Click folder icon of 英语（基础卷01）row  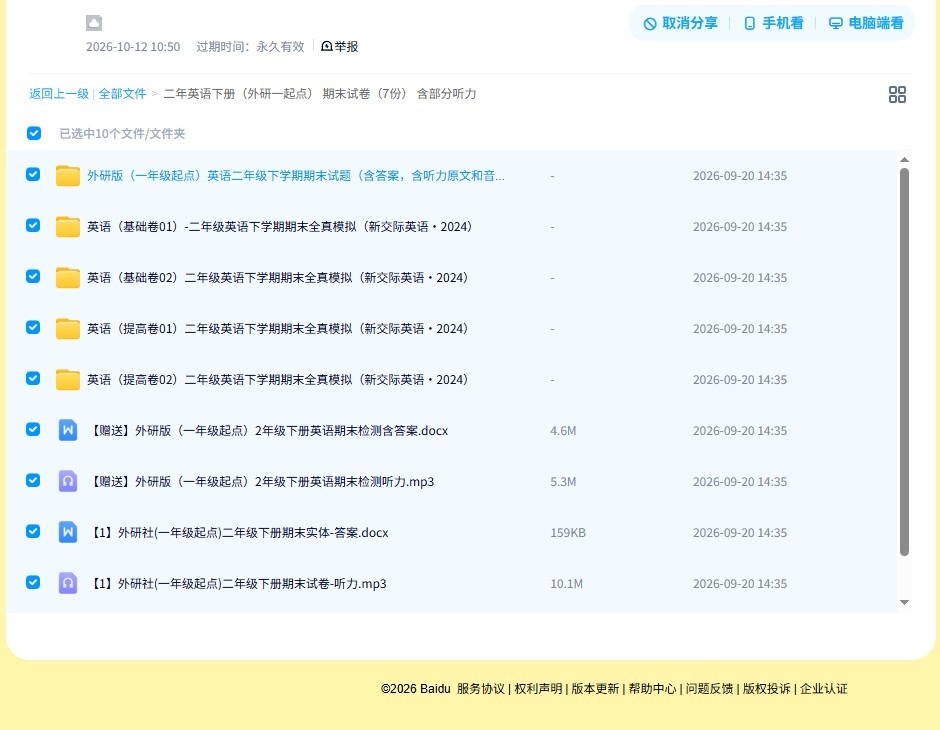pyautogui.click(x=68, y=227)
